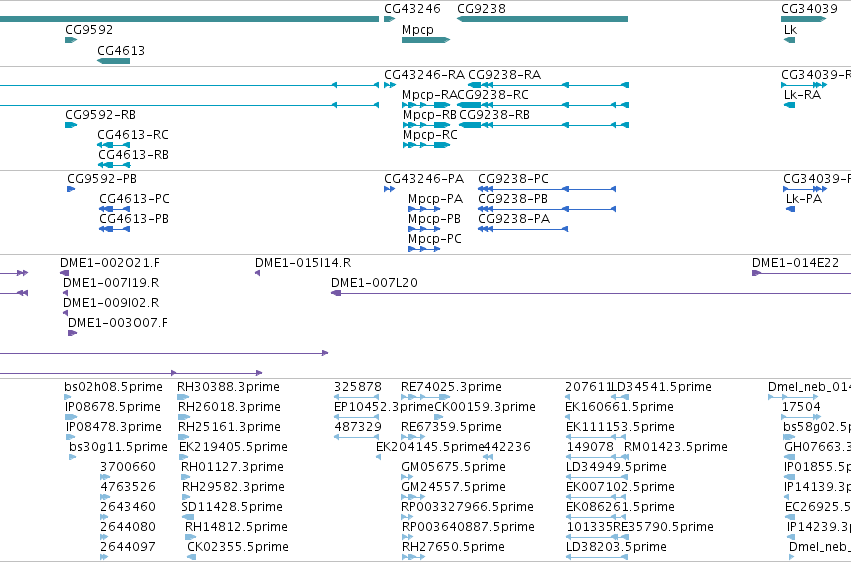This screenshot has width=851, height=562.
Task: Select the bs02h08.5prime EST label
Action: click(113, 387)
